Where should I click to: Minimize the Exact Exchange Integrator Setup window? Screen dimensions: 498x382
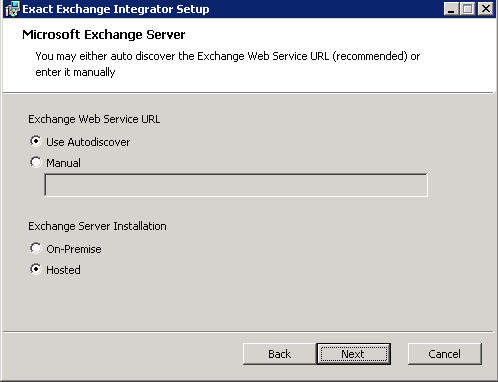pyautogui.click(x=451, y=9)
